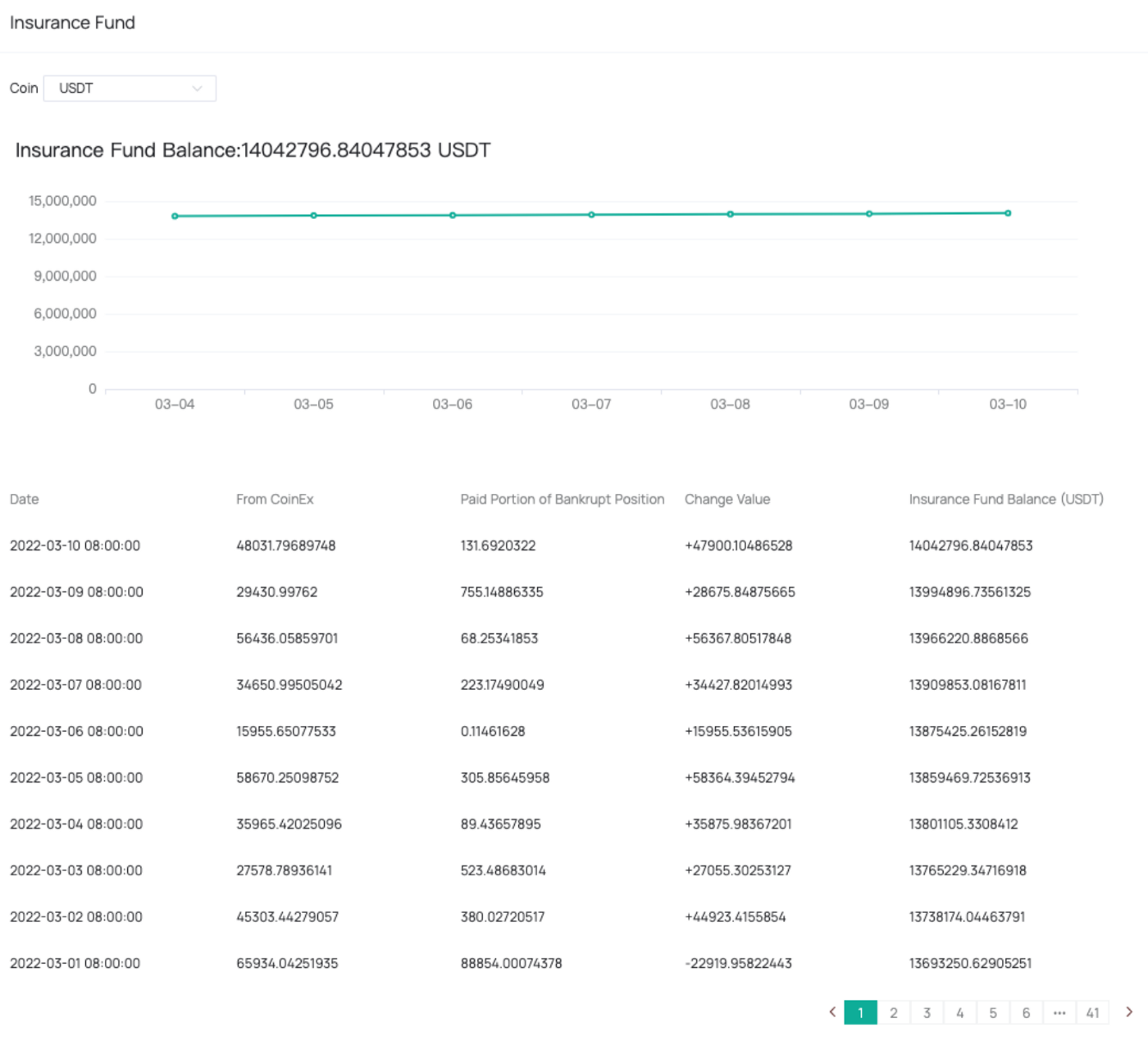Image resolution: width=1148 pixels, height=1041 pixels.
Task: Click the dropdown chevron arrow beside USDT
Action: [197, 89]
